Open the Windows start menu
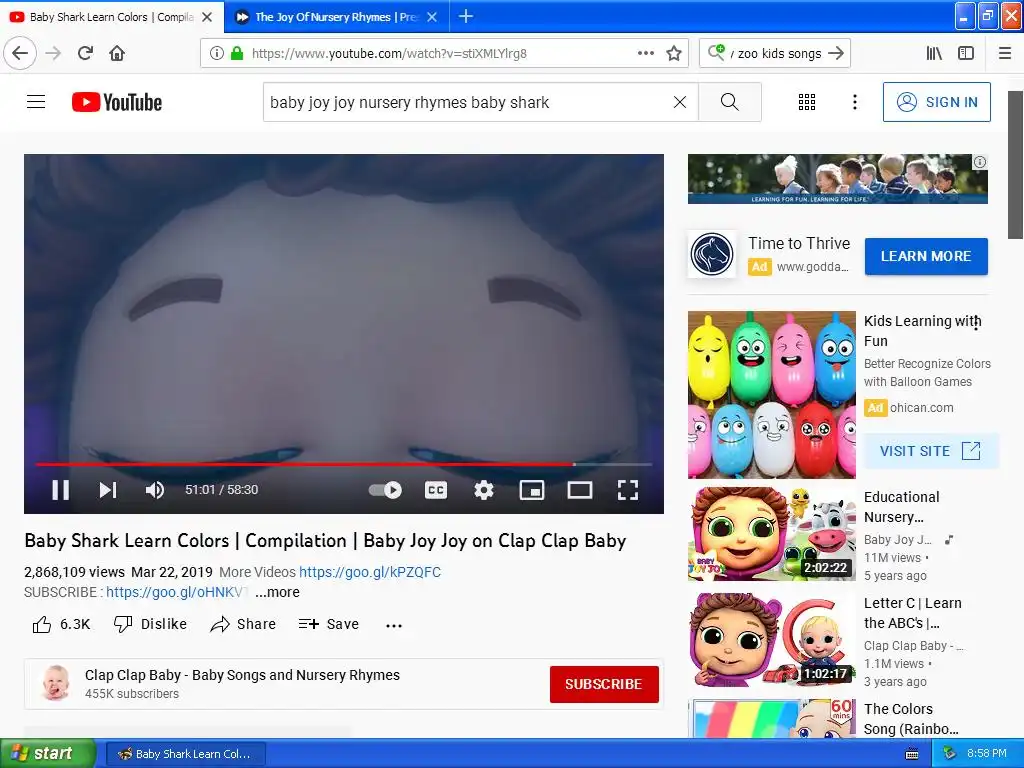 click(46, 754)
